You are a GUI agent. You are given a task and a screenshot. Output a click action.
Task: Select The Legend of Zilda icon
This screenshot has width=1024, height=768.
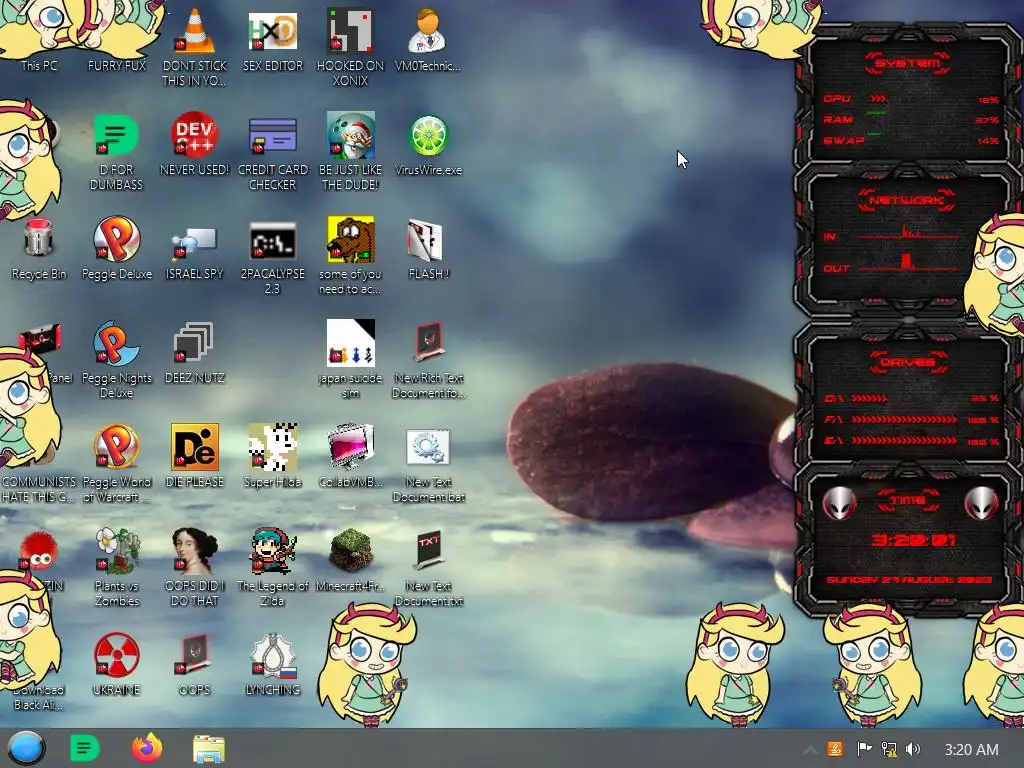(x=272, y=567)
